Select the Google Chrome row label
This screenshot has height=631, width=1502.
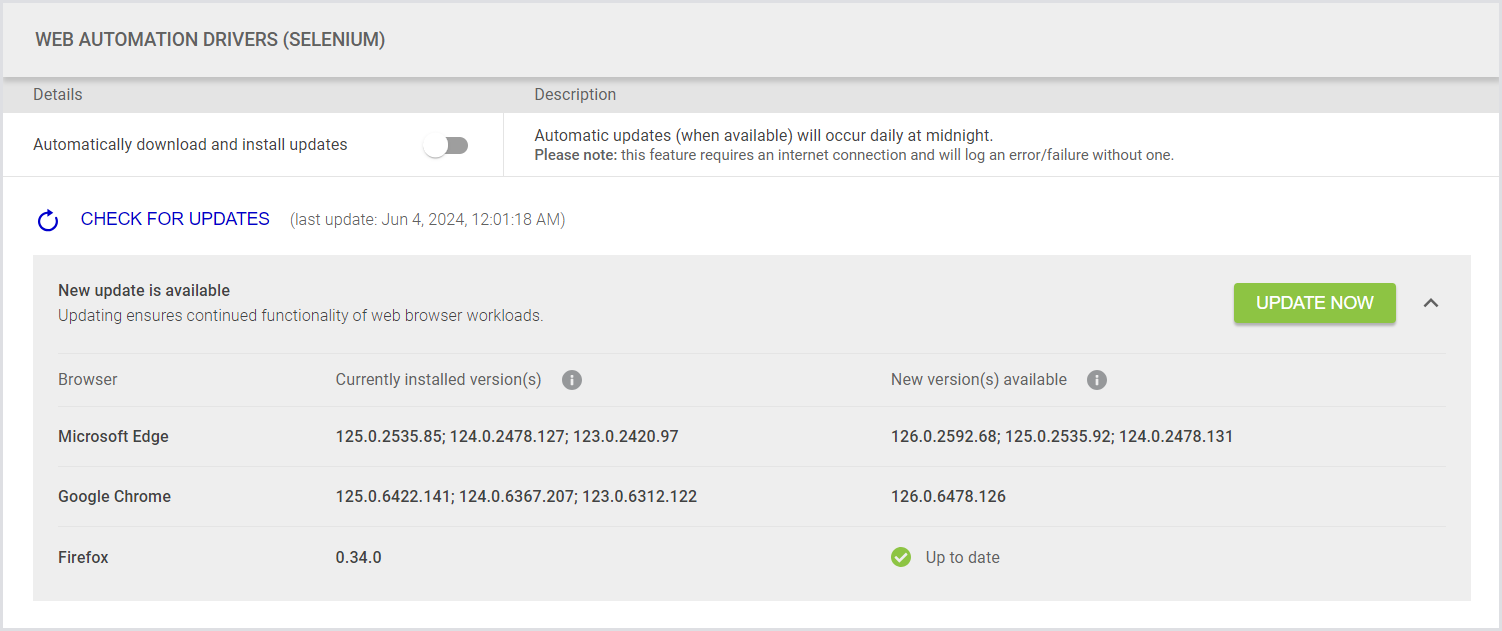point(114,497)
